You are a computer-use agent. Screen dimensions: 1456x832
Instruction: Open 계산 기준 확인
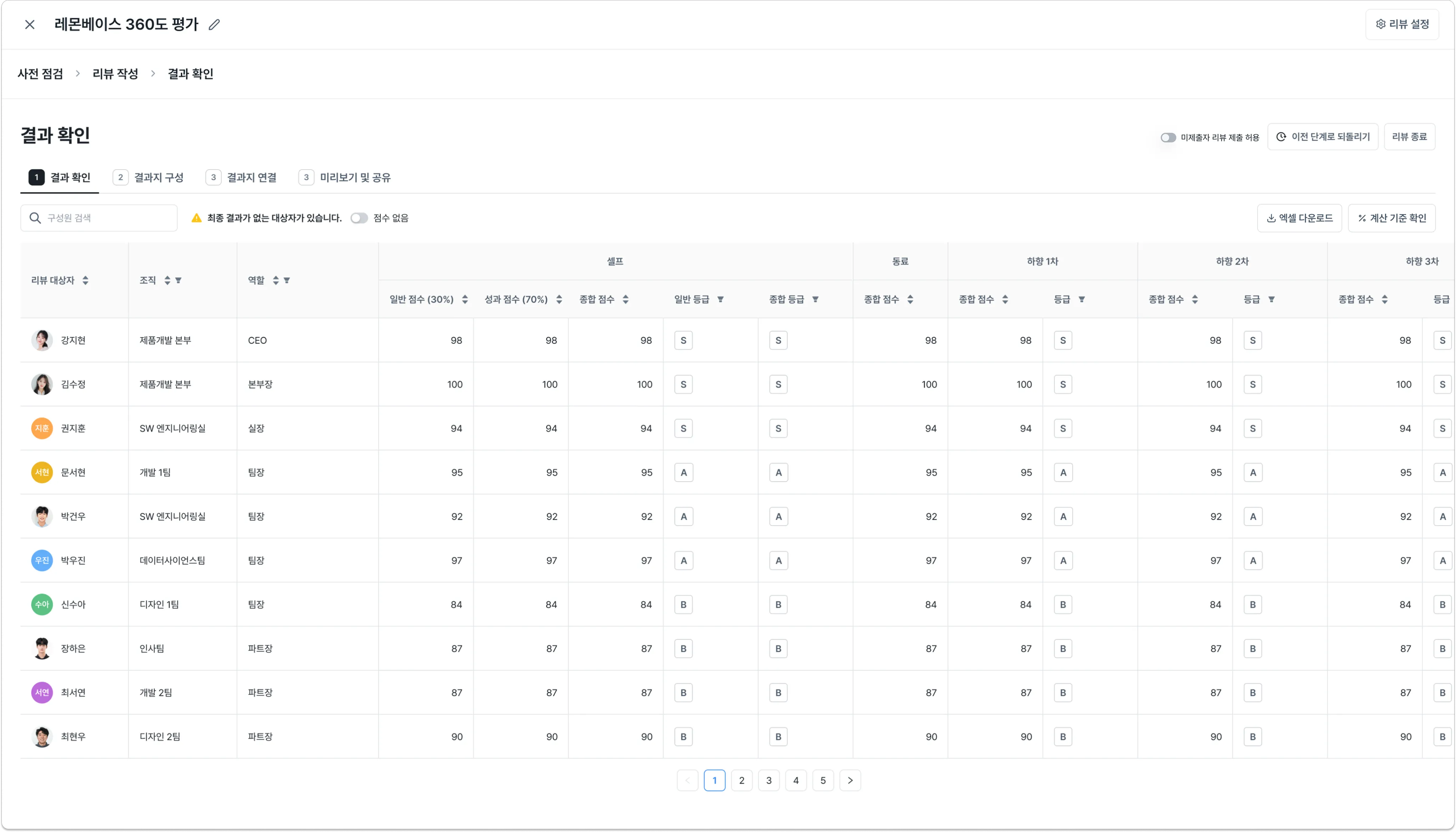coord(1391,218)
